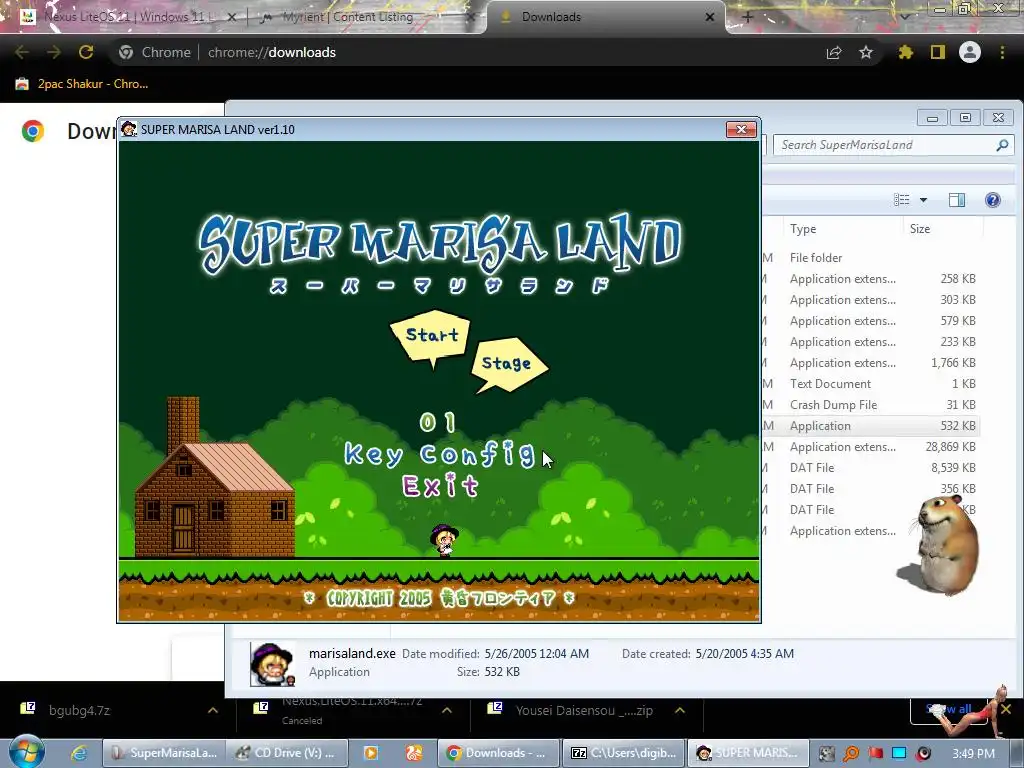Click the Search SuperMarisaLand field in Explorer
The height and width of the screenshot is (768, 1024).
click(893, 145)
